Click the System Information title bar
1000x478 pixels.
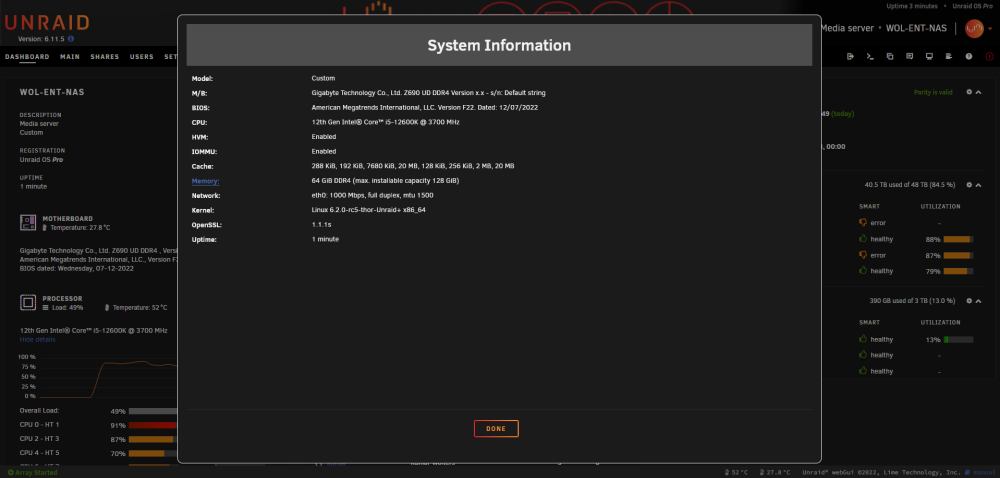499,45
